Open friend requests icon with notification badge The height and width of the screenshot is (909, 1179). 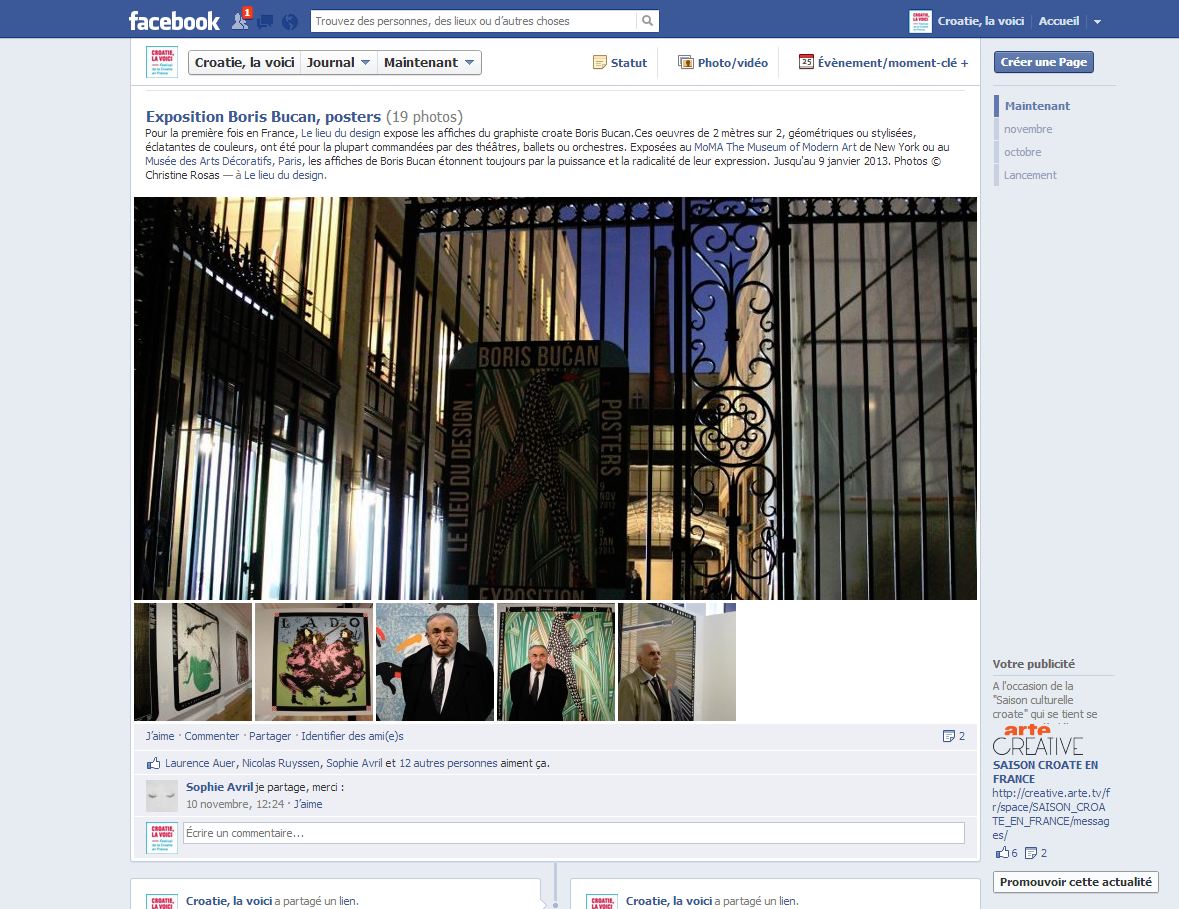(240, 21)
